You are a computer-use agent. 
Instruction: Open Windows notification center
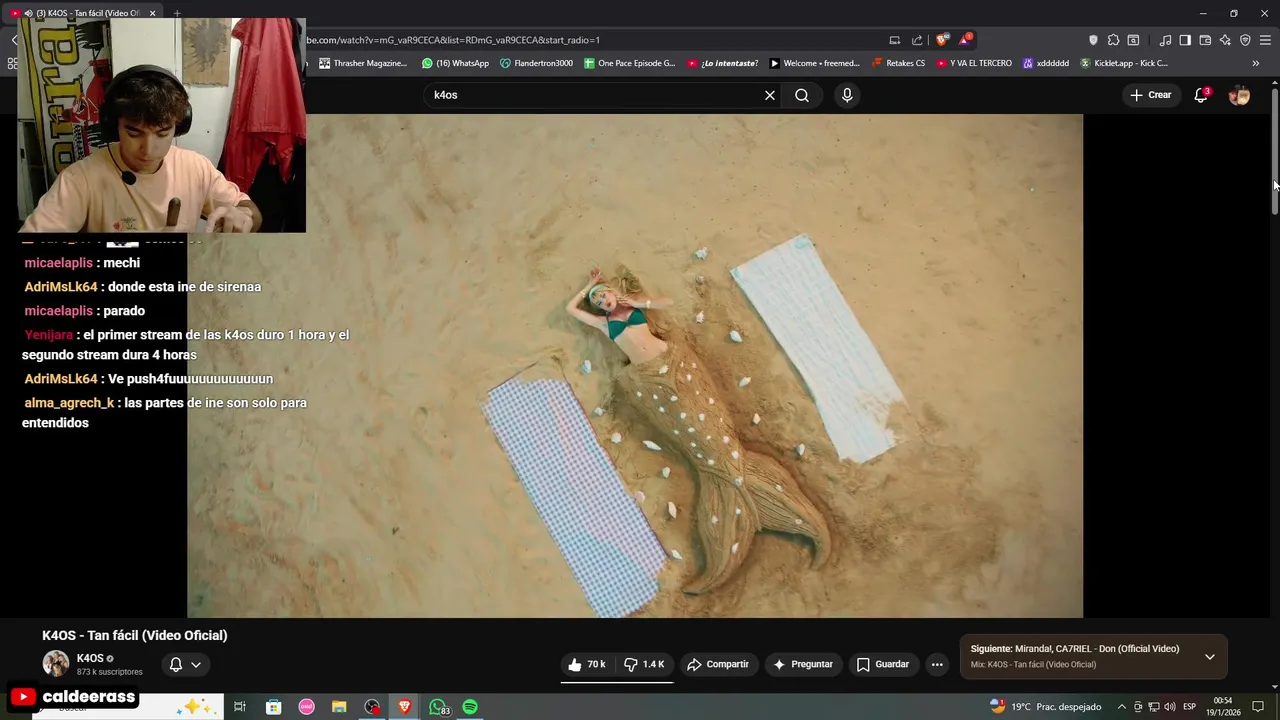[1258, 707]
